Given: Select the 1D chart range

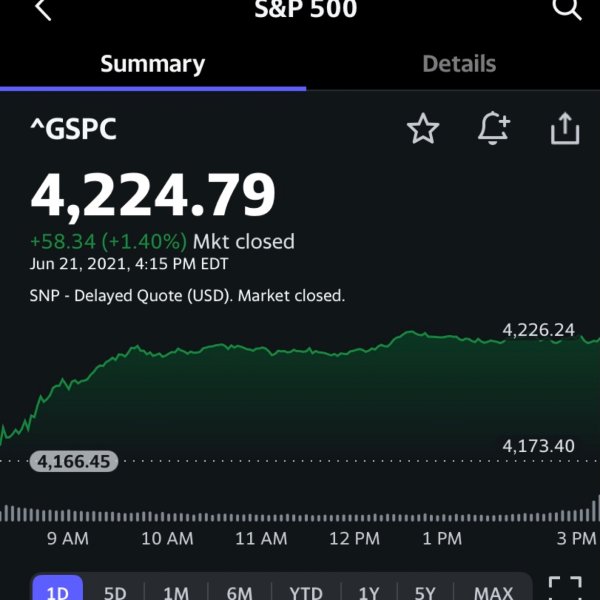Looking at the screenshot, I should 58,589.
